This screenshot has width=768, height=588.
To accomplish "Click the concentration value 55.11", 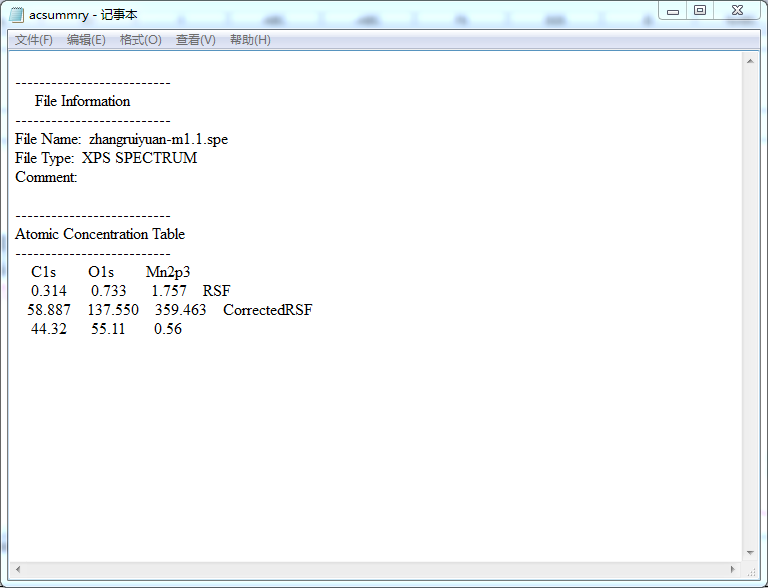I will 108,329.
